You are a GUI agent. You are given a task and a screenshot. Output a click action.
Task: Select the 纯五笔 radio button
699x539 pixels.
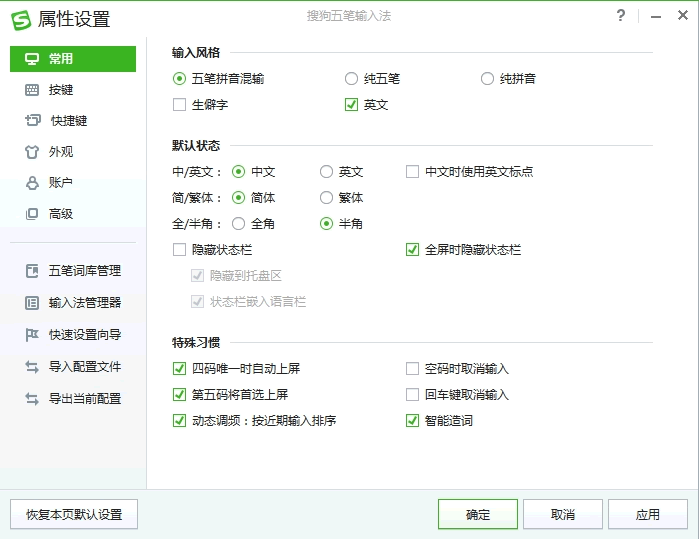[x=351, y=78]
